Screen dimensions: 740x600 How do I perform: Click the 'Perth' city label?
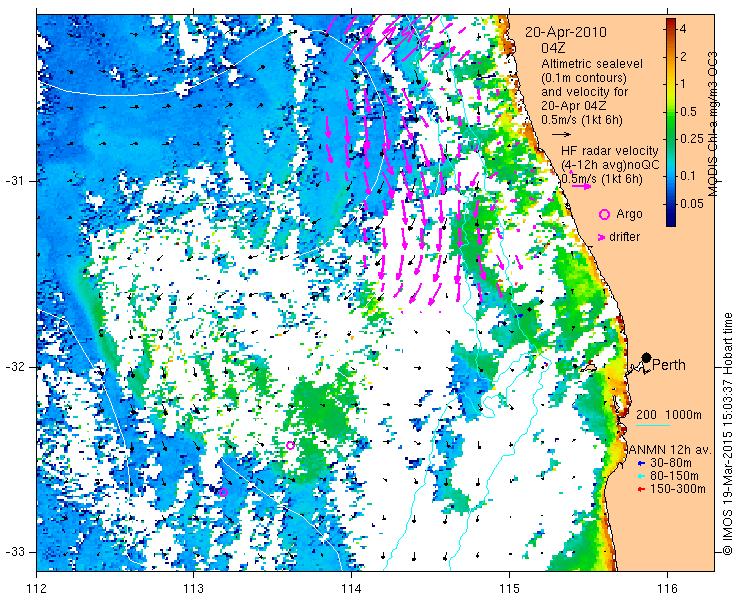click(x=669, y=365)
